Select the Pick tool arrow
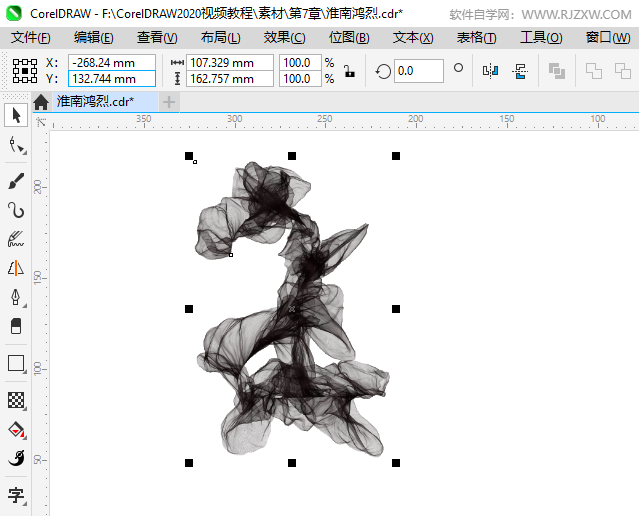Screen dimensions: 639x516 (16, 115)
